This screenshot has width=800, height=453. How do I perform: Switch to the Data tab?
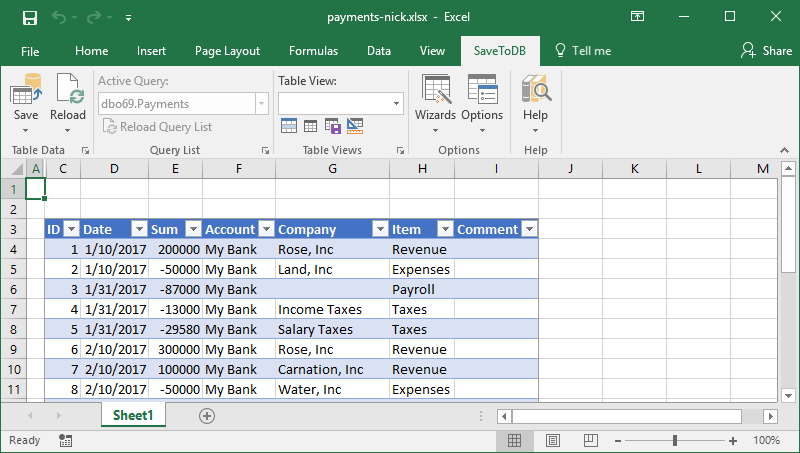(x=379, y=51)
